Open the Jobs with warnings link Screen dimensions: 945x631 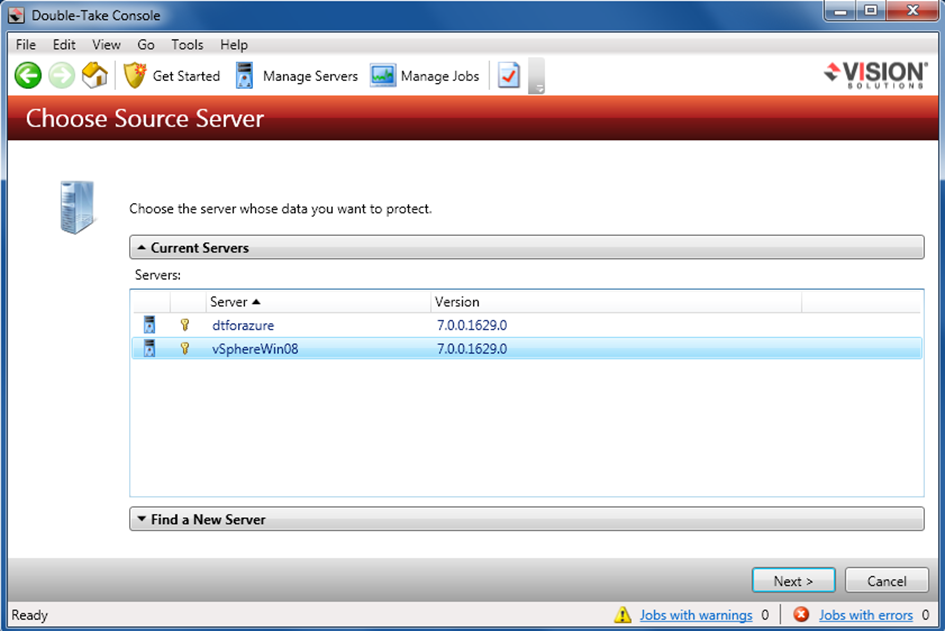[696, 615]
